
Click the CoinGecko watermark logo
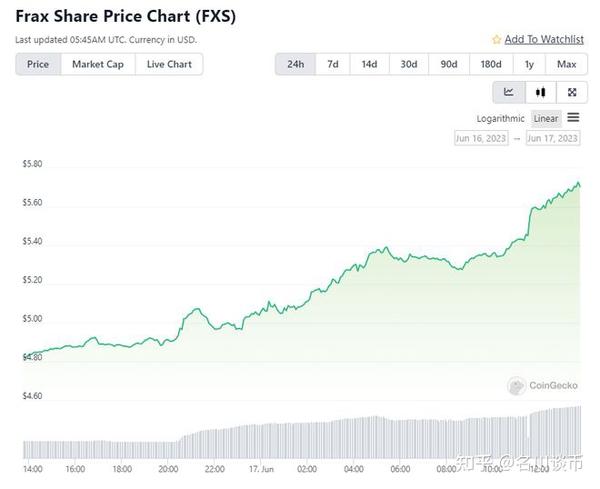(517, 385)
